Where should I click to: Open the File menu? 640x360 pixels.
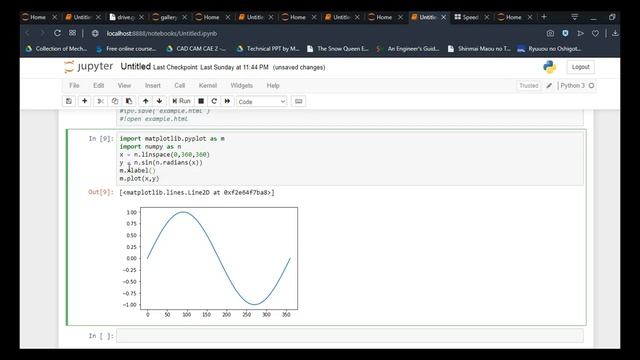pos(74,86)
